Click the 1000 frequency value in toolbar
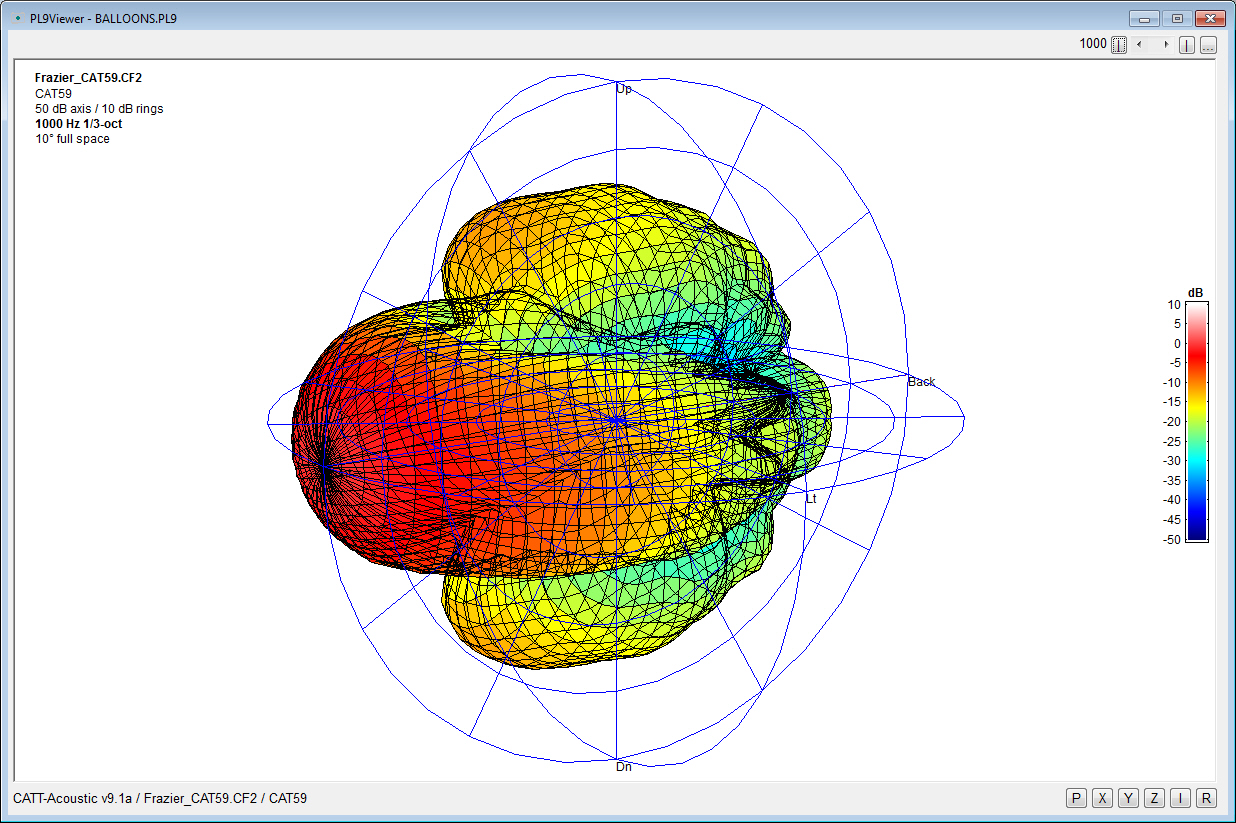The width and height of the screenshot is (1236, 823). (x=1092, y=45)
